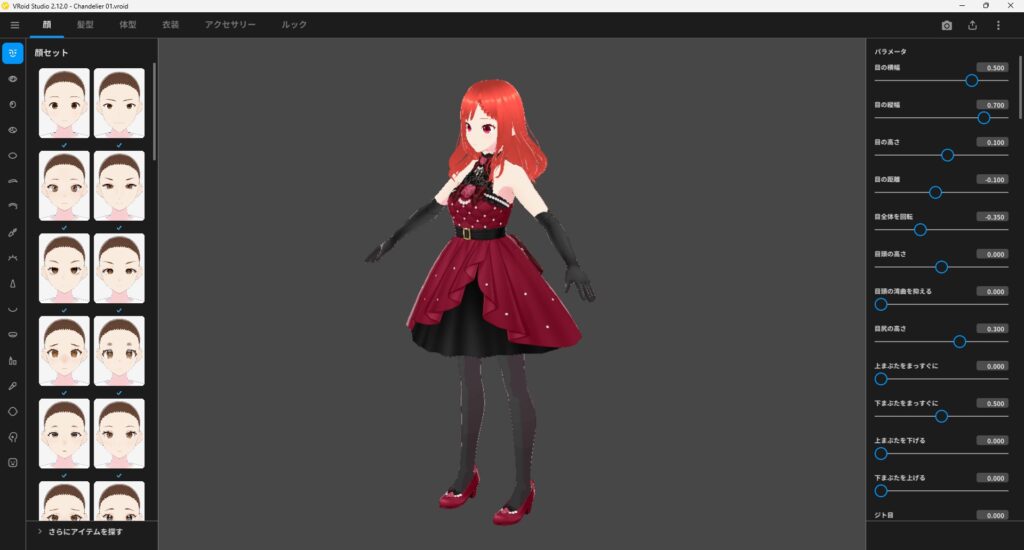
Task: Select the mouth curve category icon
Action: point(12,309)
